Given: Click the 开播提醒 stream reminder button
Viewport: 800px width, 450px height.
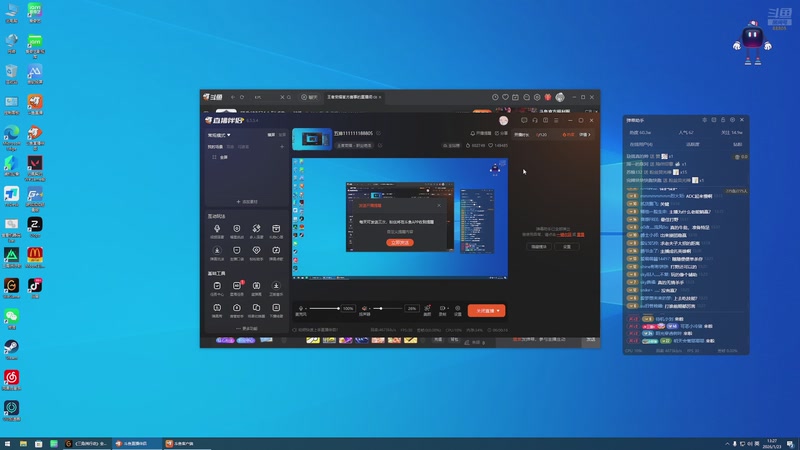Looking at the screenshot, I should tap(481, 133).
